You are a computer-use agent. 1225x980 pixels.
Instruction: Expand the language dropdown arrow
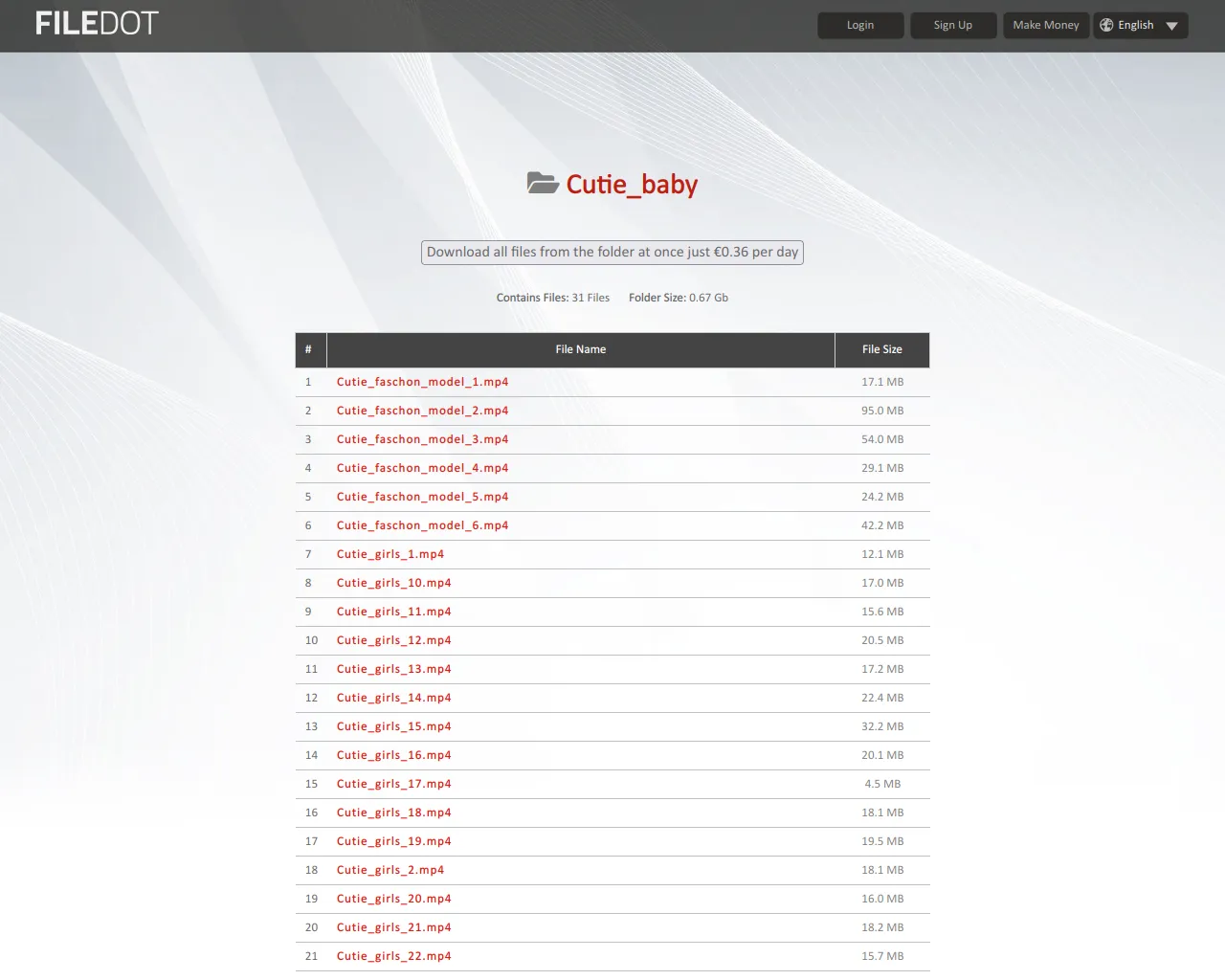click(1171, 26)
